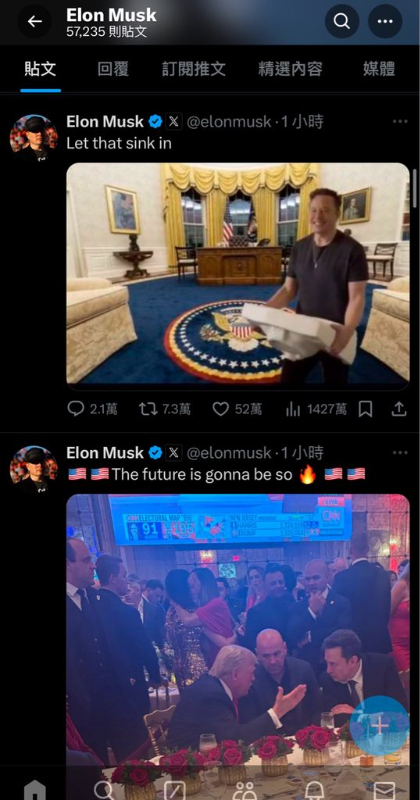Open notifications bell in bottom bar
This screenshot has width=420, height=800.
tap(314, 790)
